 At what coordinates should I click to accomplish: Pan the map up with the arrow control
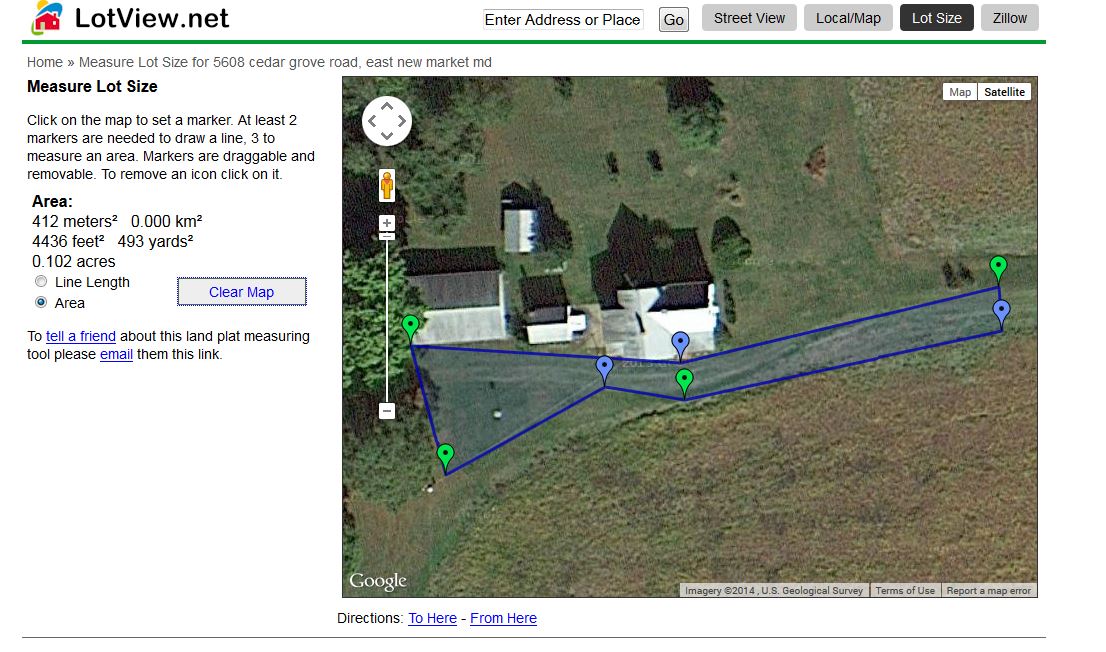point(387,107)
